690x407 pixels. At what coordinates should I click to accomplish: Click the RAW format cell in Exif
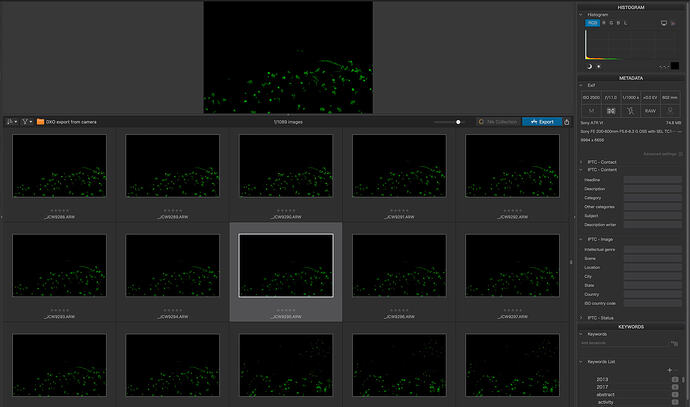coord(650,111)
